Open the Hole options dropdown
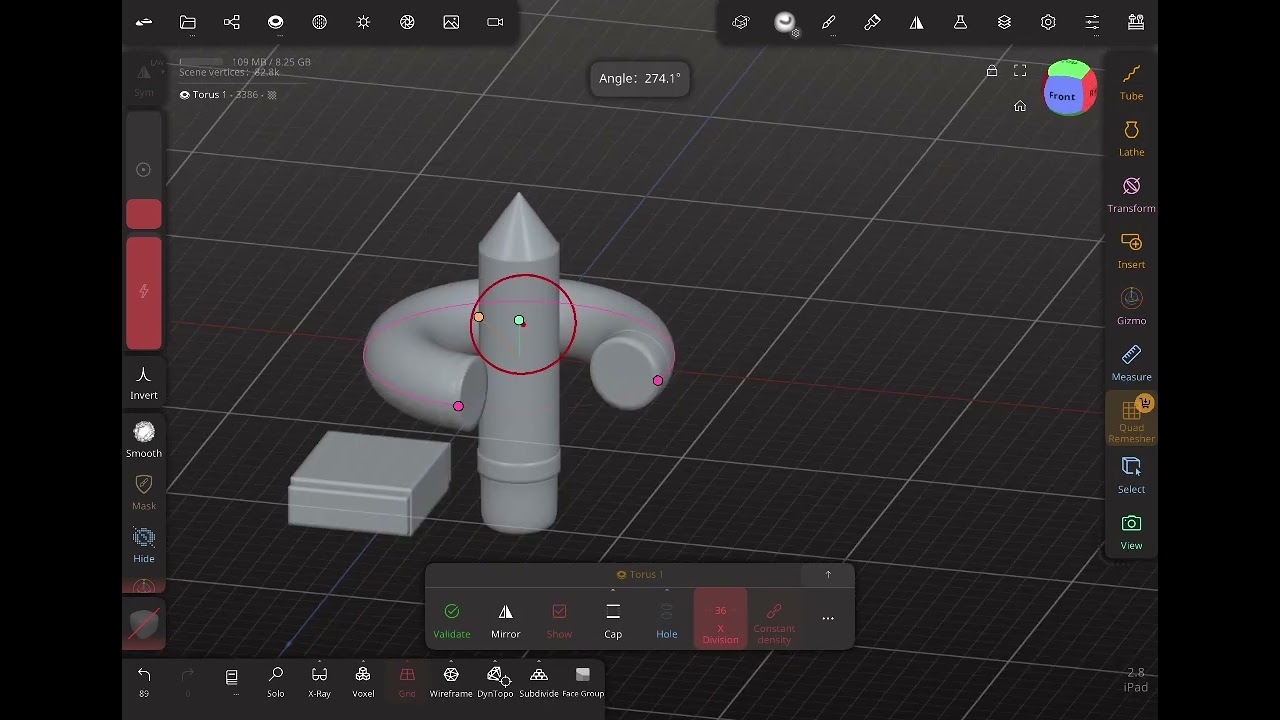The height and width of the screenshot is (720, 1280). point(667,619)
